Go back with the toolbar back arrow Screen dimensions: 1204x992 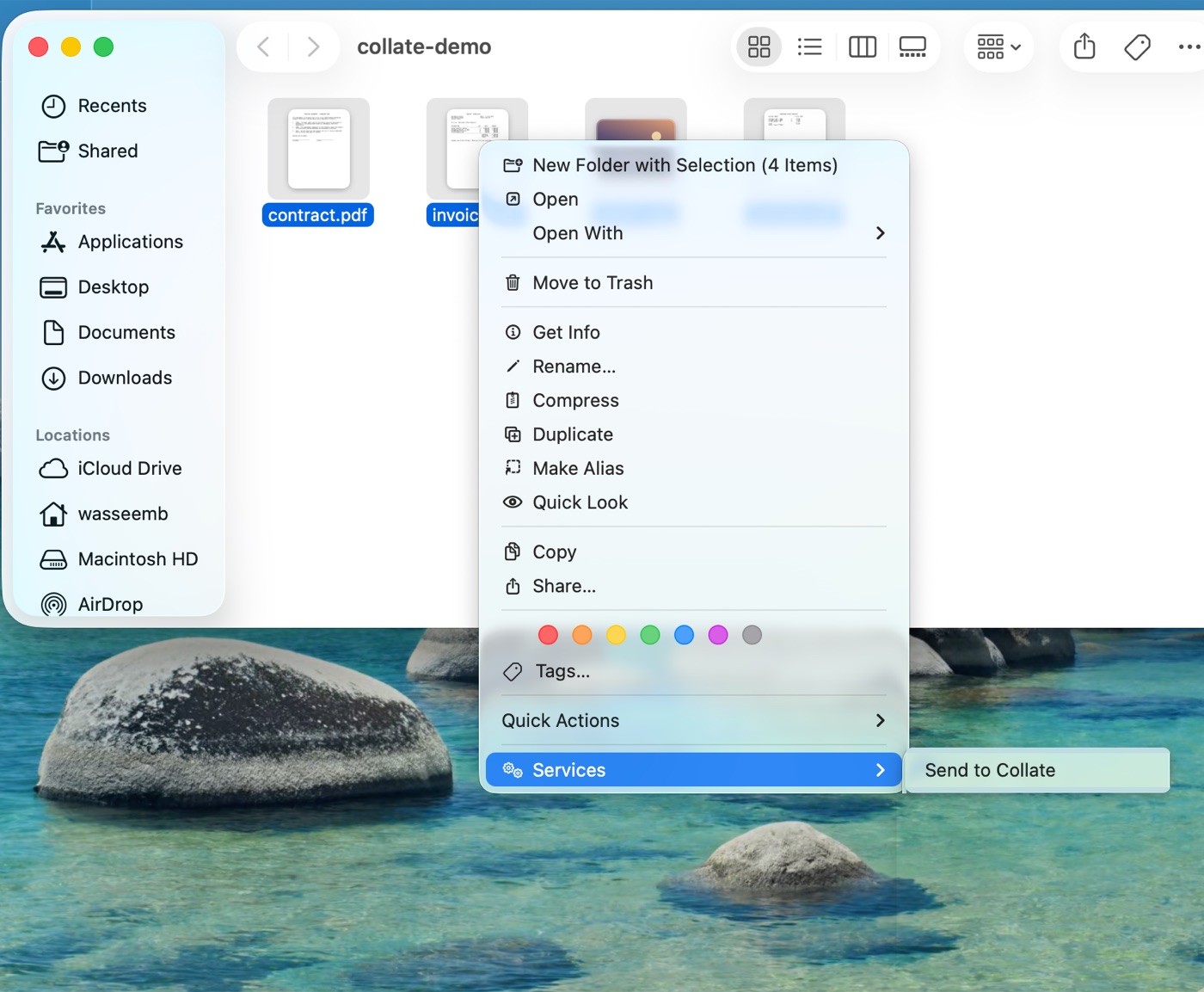[264, 46]
